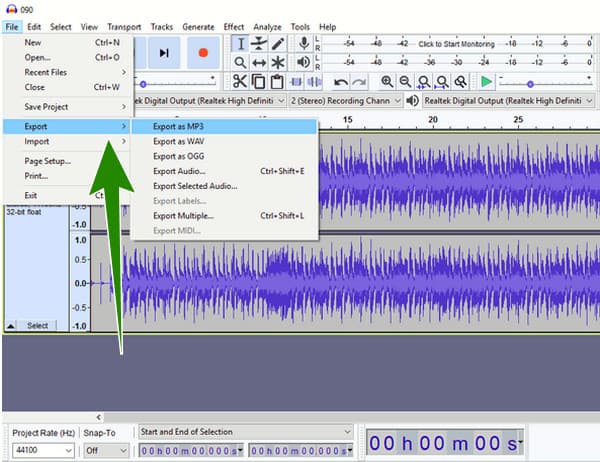Click the Cut scissors icon

[x=240, y=82]
